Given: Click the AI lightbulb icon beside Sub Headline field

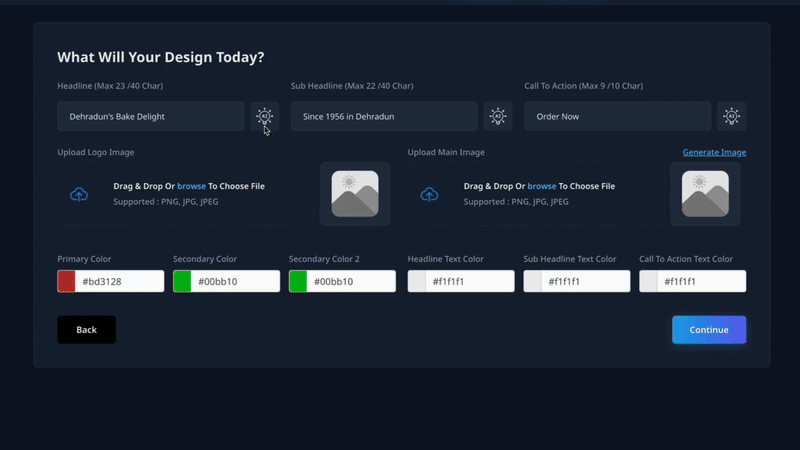Looking at the screenshot, I should (x=497, y=116).
